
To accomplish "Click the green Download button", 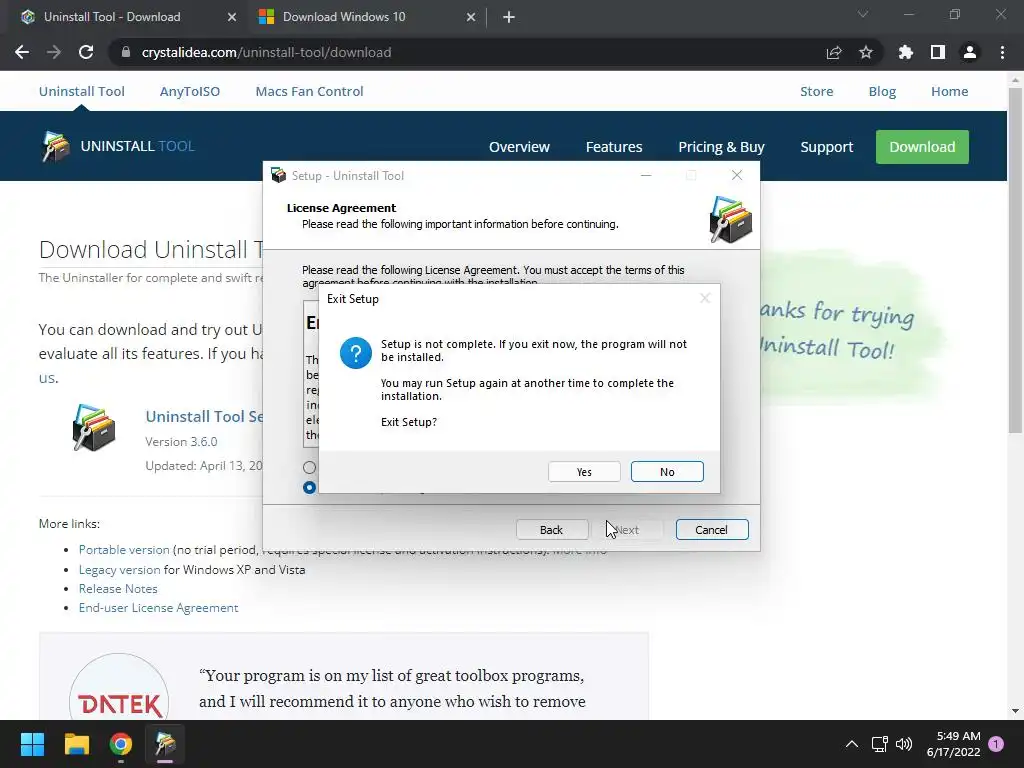I will (x=922, y=147).
